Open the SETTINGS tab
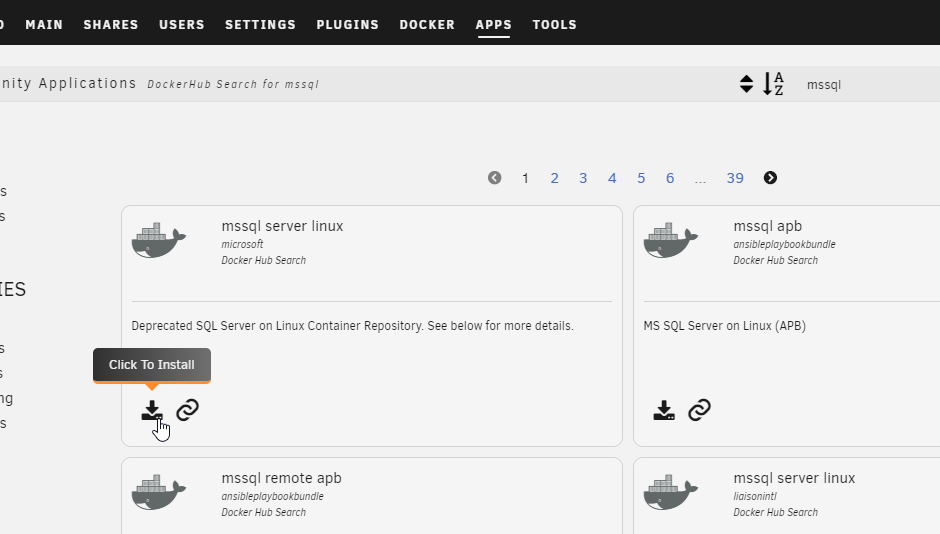Screen dimensions: 940x534 click(260, 25)
